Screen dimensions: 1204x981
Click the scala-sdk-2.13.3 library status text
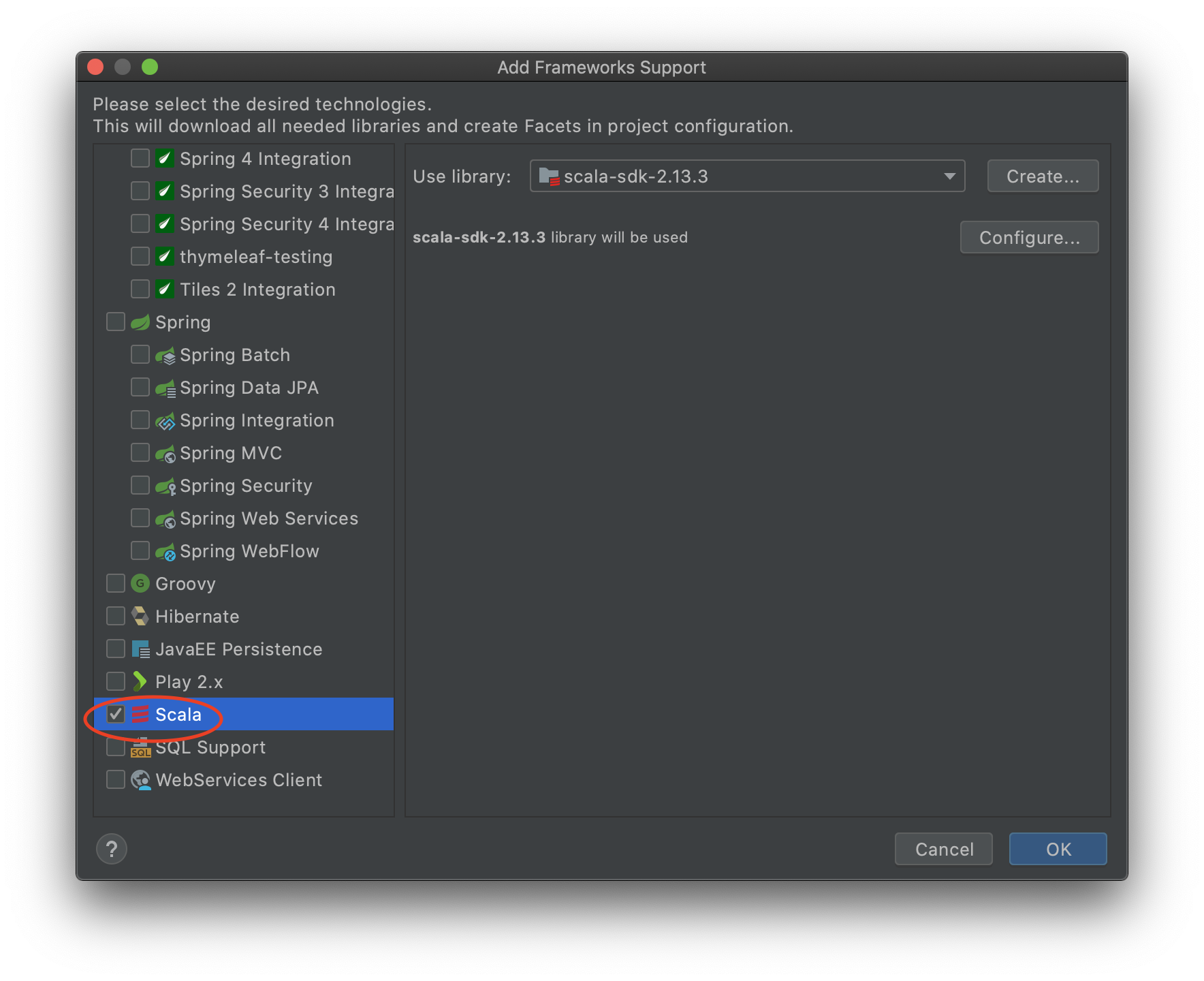pyautogui.click(x=550, y=237)
